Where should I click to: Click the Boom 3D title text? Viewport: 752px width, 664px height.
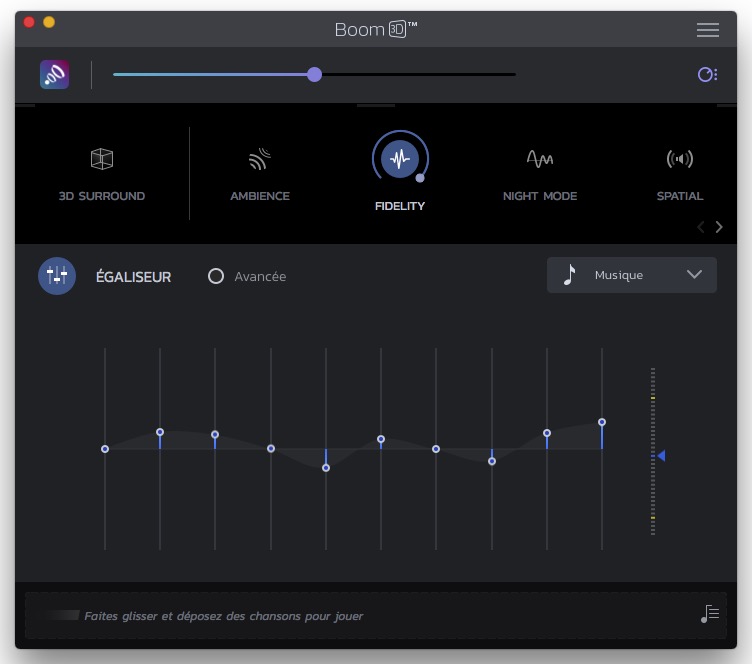[376, 30]
